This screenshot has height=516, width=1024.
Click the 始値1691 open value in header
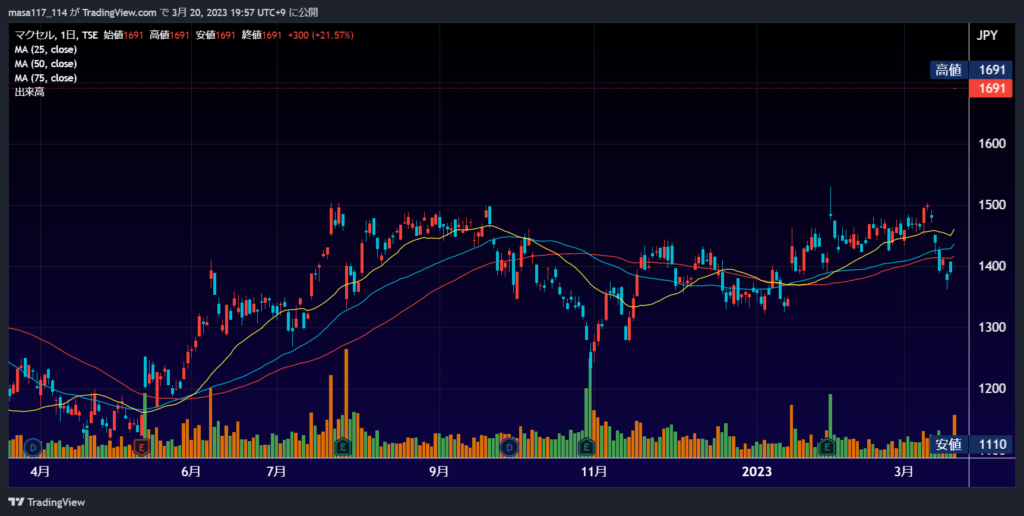coord(123,35)
